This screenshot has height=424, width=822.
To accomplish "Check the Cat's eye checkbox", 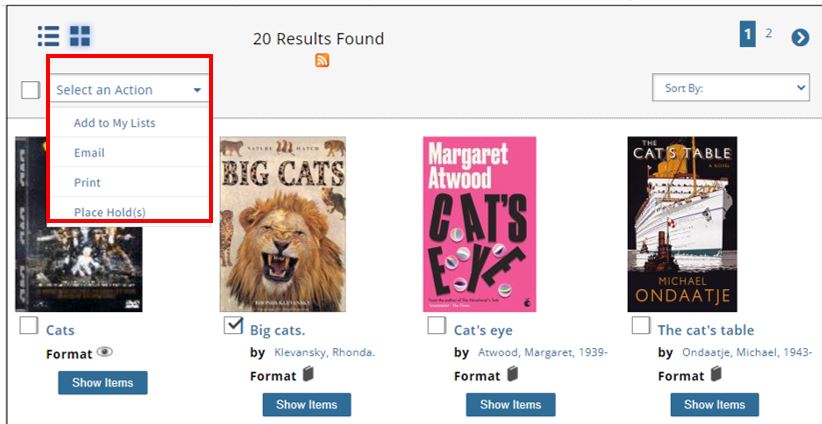I will coord(437,326).
